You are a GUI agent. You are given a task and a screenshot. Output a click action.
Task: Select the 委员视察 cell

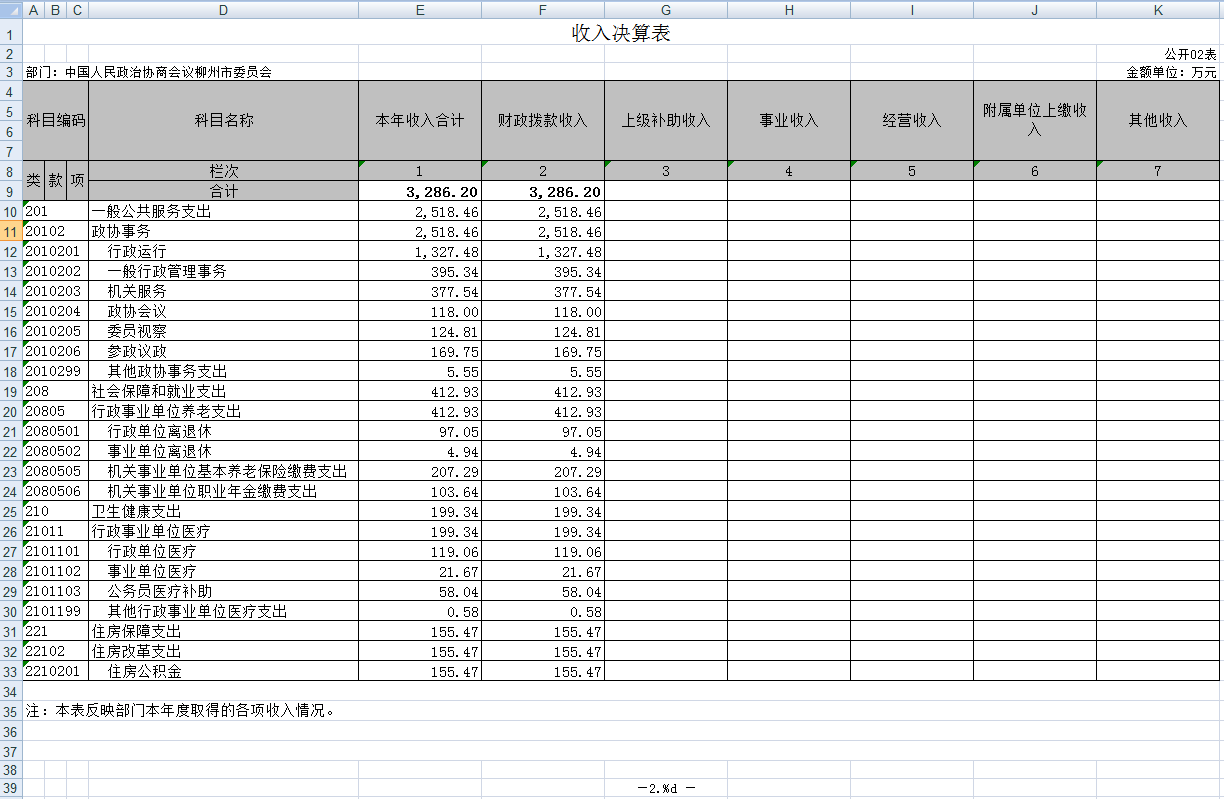pyautogui.click(x=224, y=331)
